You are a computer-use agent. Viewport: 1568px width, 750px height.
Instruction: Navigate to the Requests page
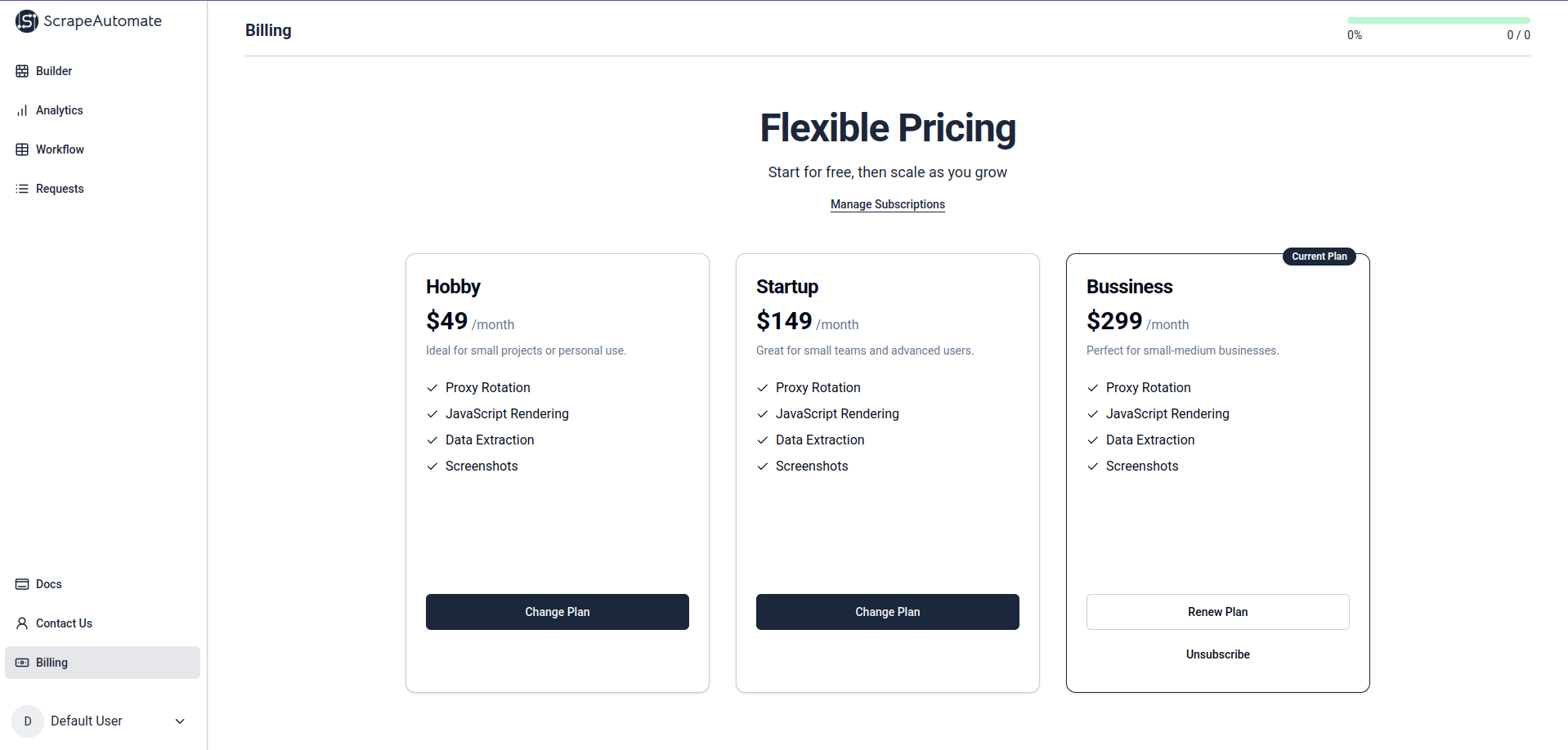tap(59, 189)
